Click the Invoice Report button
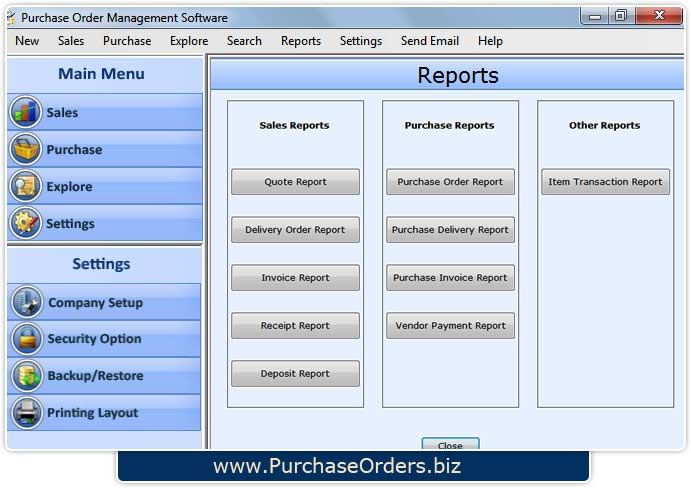Image resolution: width=691 pixels, height=488 pixels. (x=295, y=278)
